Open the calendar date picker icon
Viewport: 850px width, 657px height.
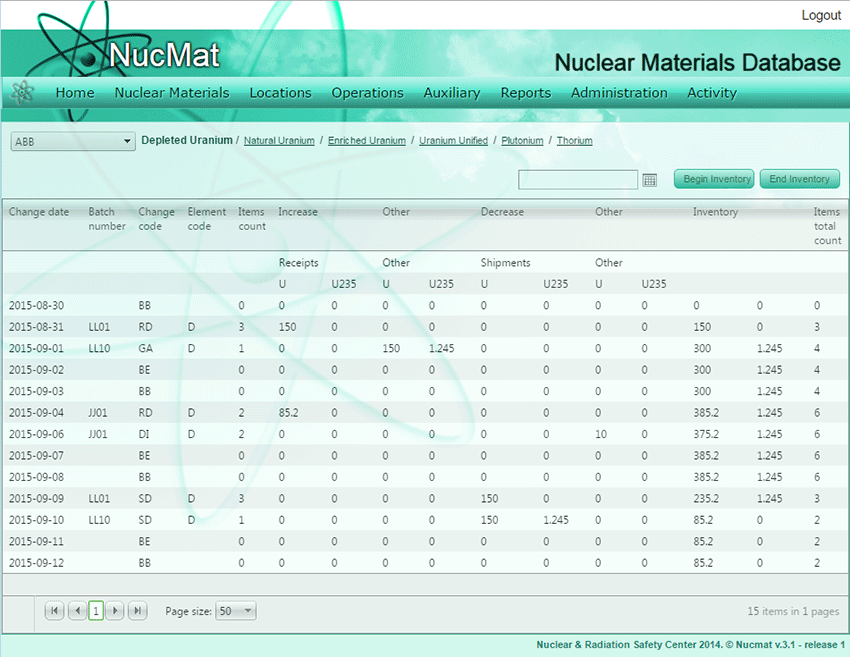point(650,180)
